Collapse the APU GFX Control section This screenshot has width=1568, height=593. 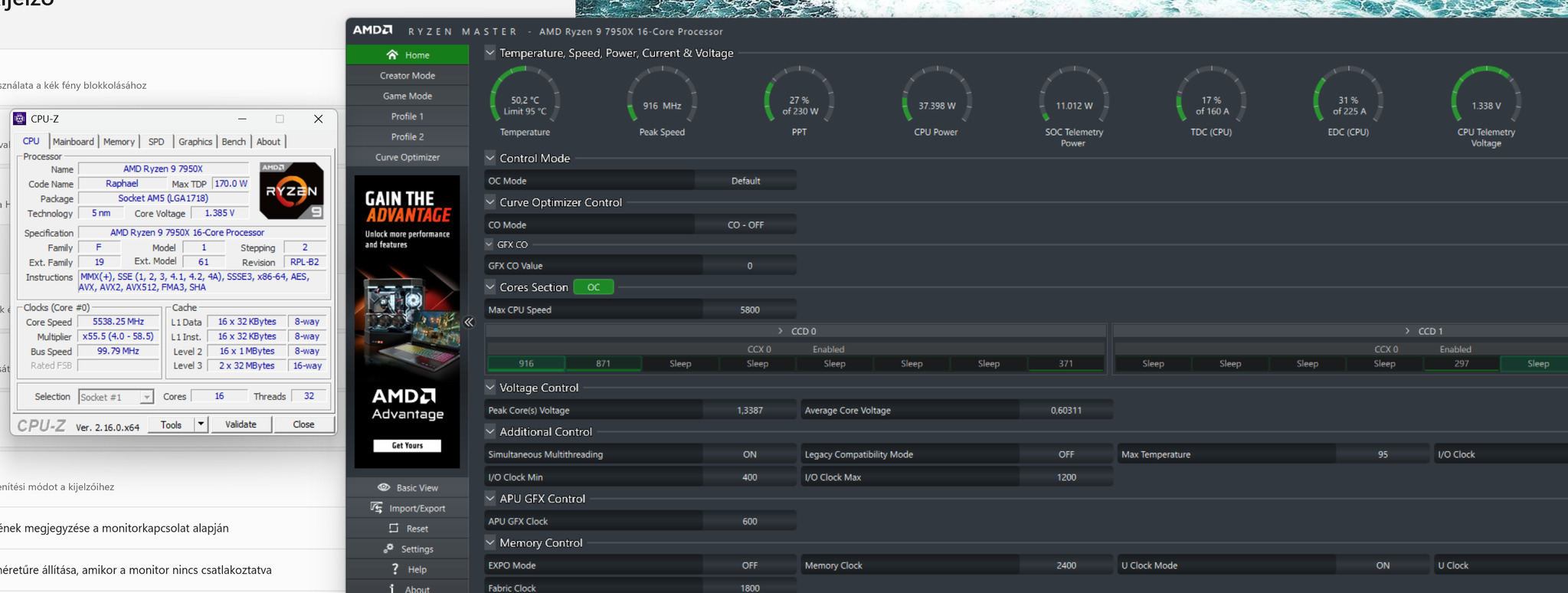pos(490,498)
